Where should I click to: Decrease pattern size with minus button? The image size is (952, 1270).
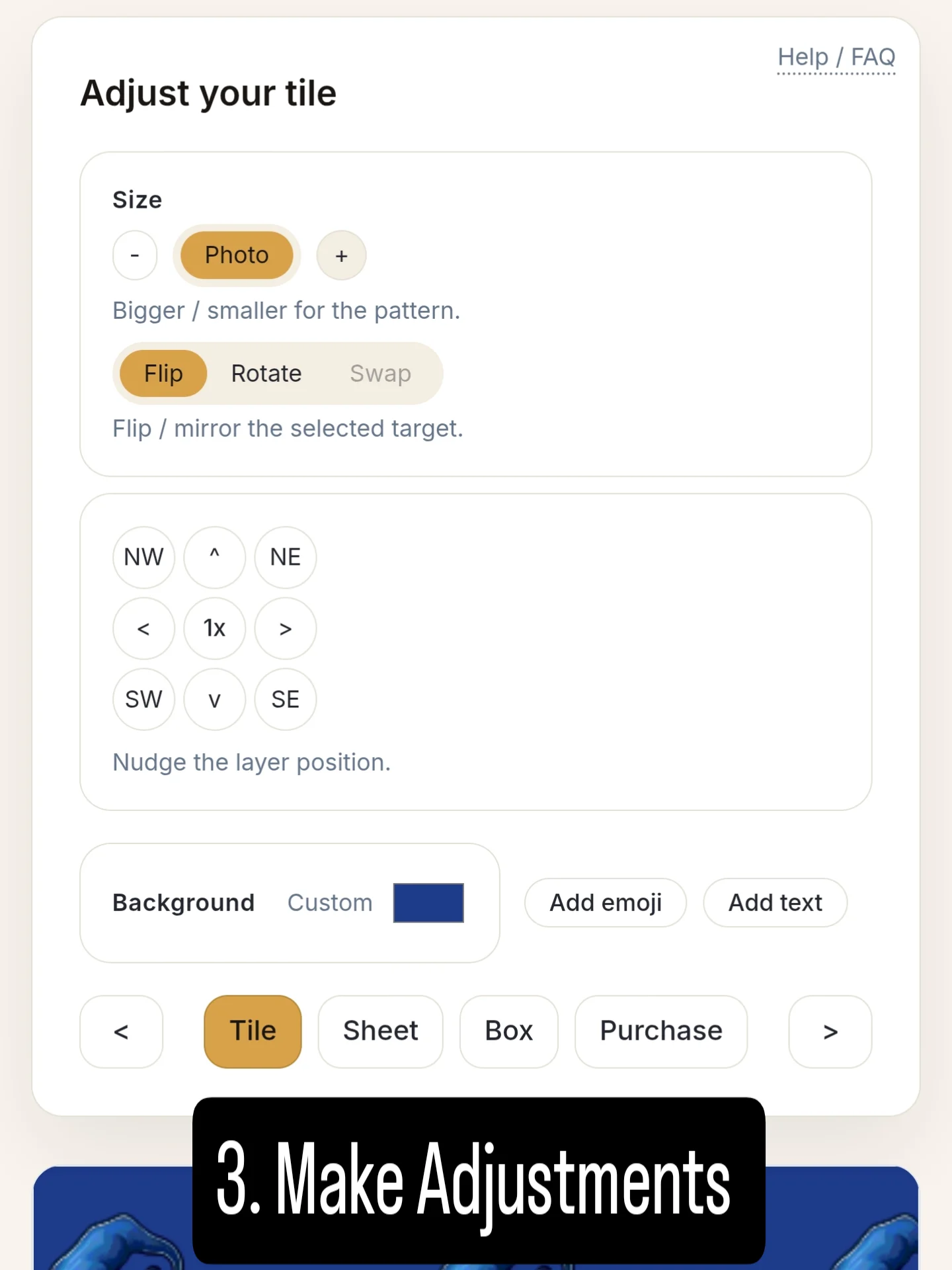tap(134, 255)
